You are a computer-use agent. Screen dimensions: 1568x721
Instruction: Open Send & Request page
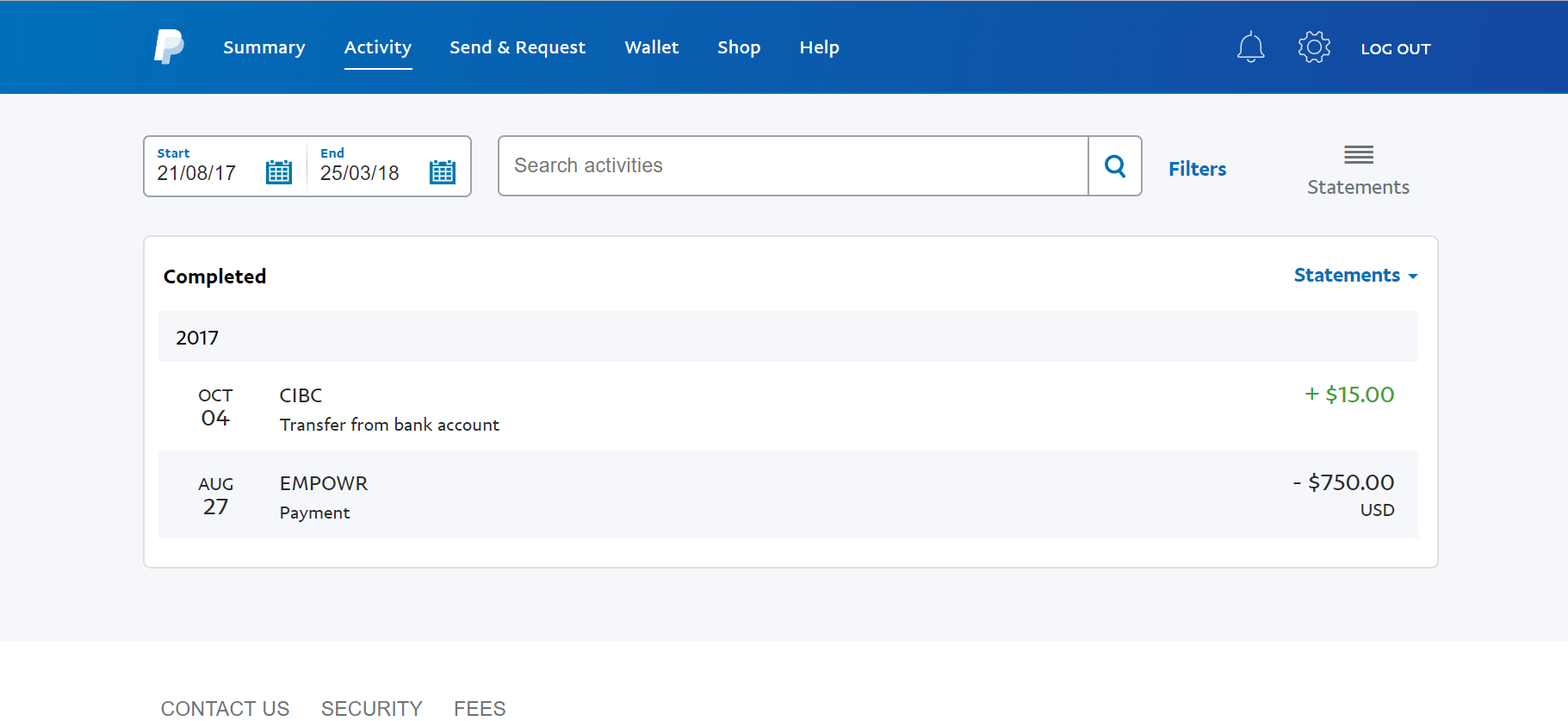click(x=518, y=47)
